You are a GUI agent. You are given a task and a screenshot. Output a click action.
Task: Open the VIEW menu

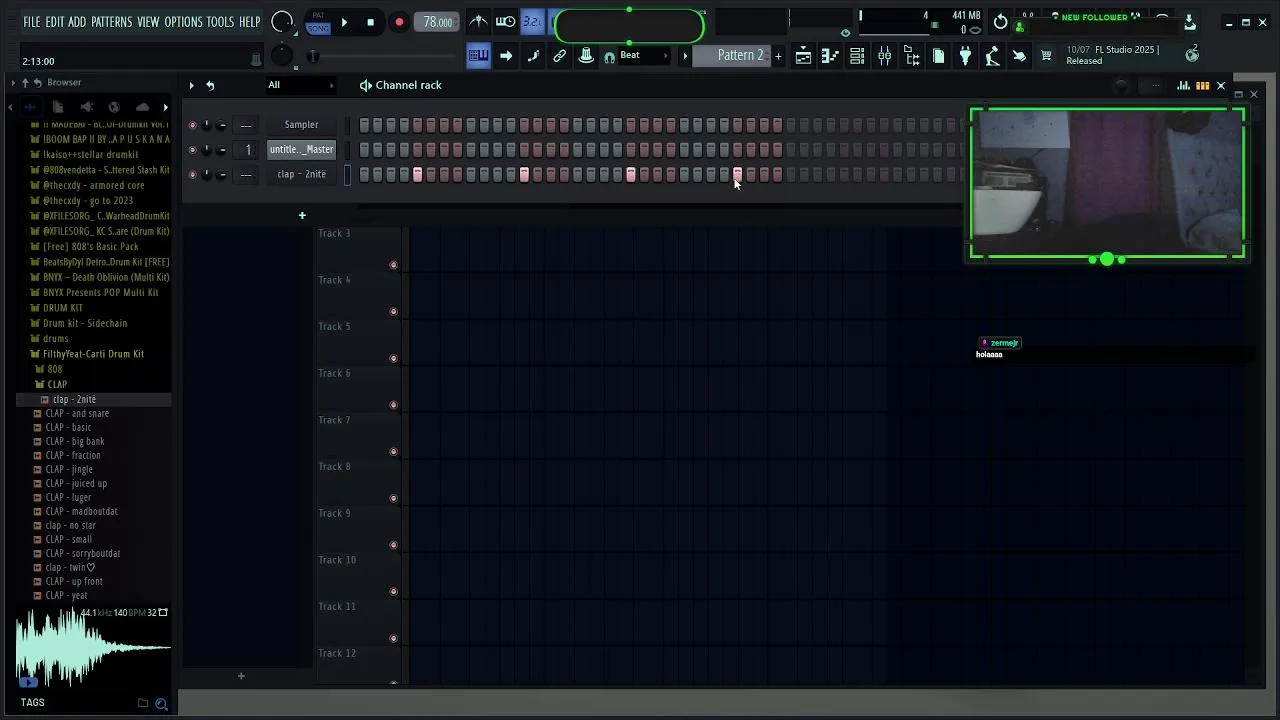click(x=148, y=22)
